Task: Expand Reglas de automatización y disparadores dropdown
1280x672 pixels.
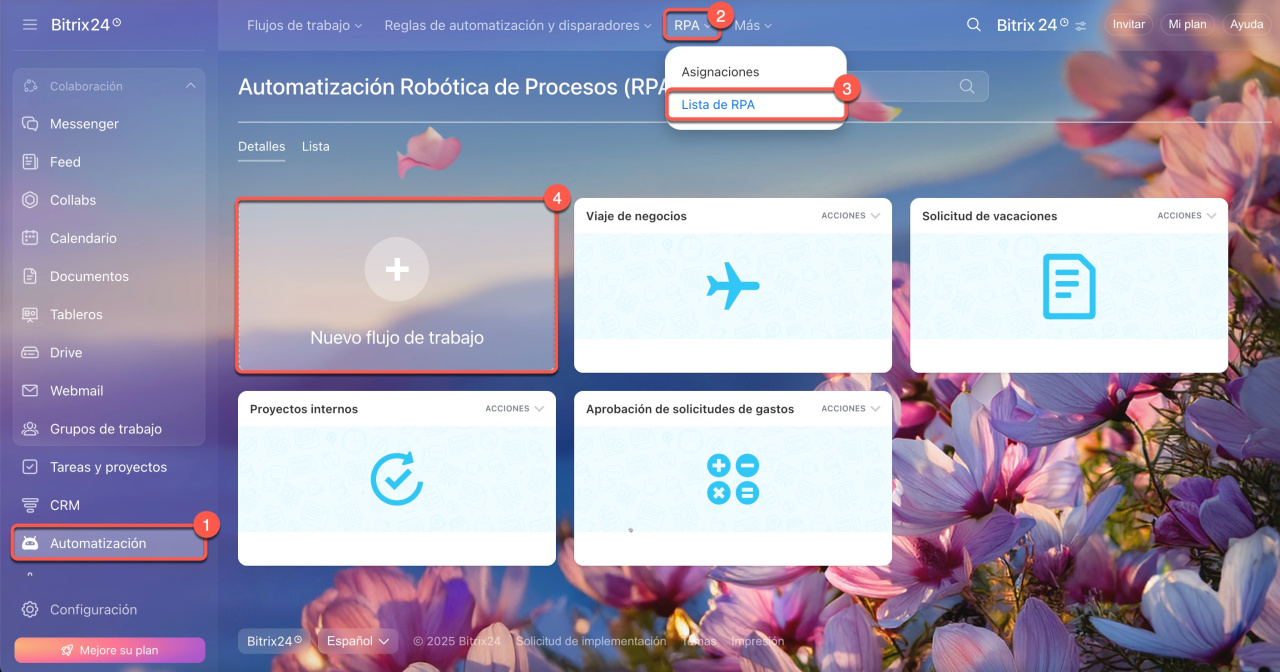Action: (x=518, y=25)
